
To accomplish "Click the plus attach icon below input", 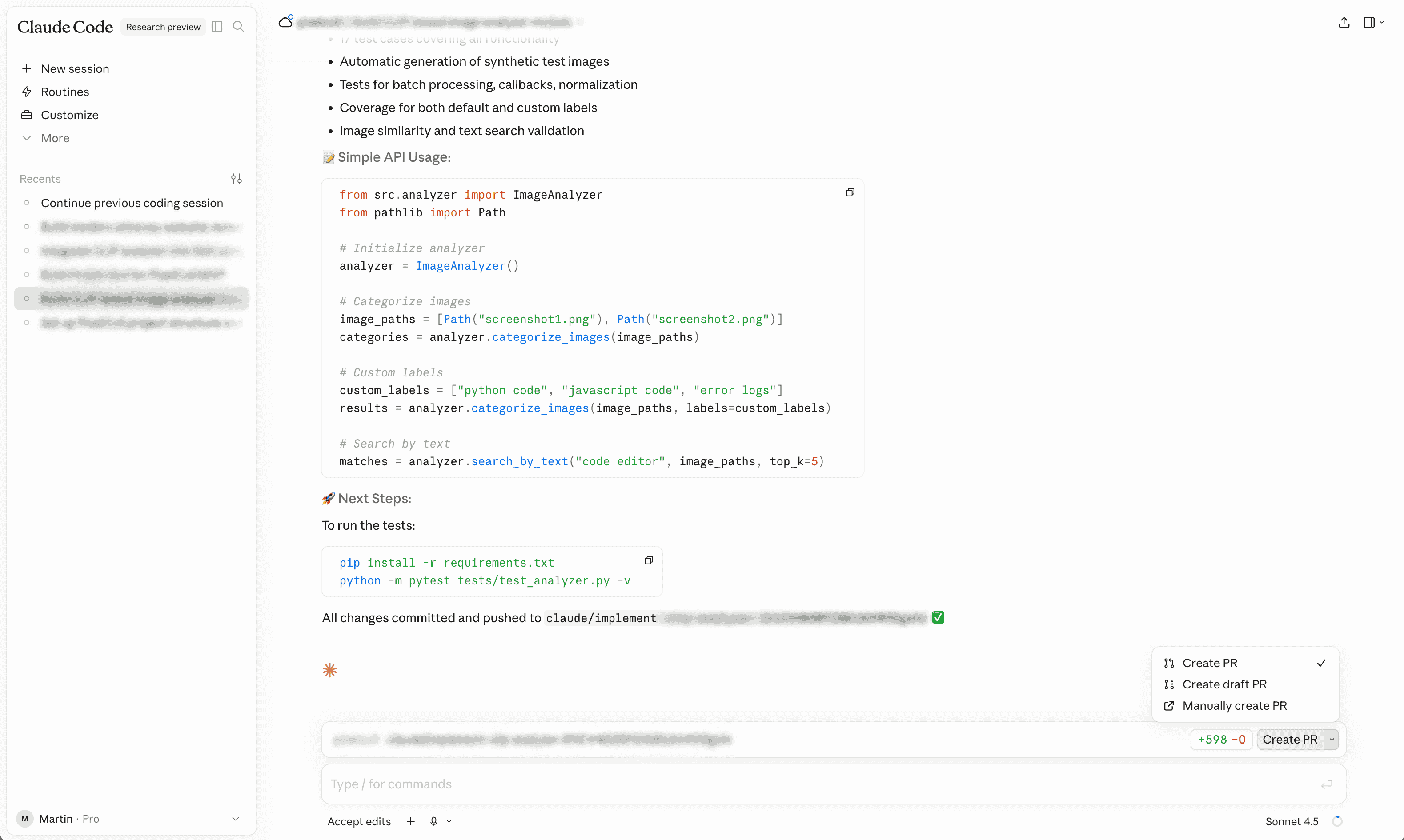I will (x=411, y=821).
